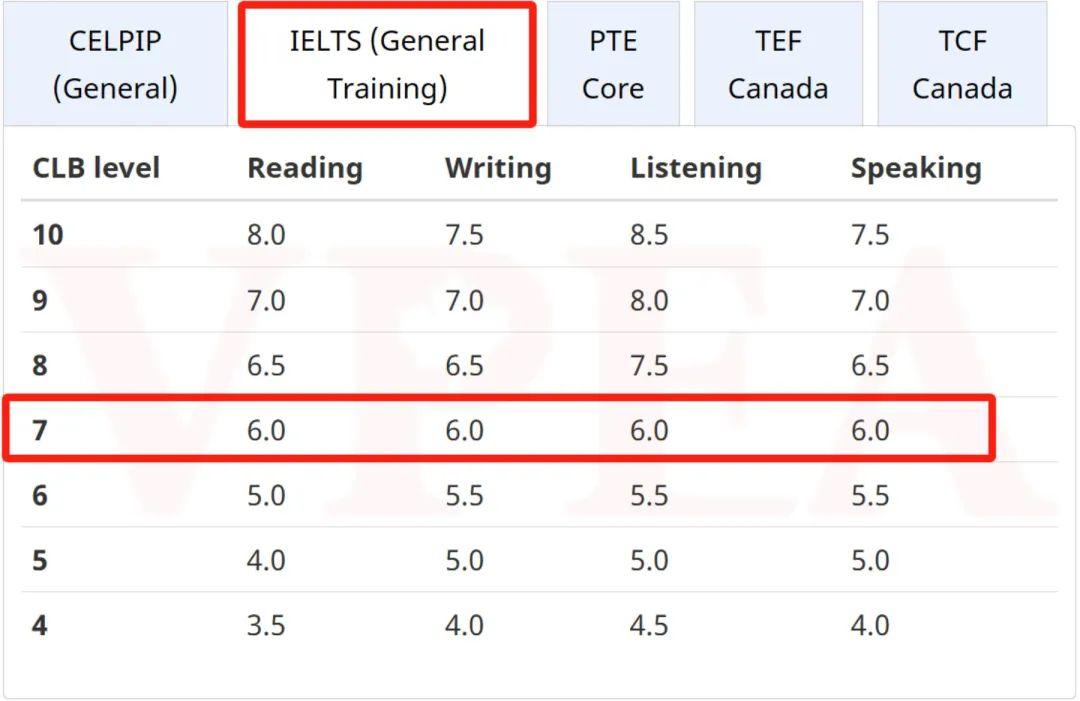Select the CLB level 9 row label

(40, 300)
